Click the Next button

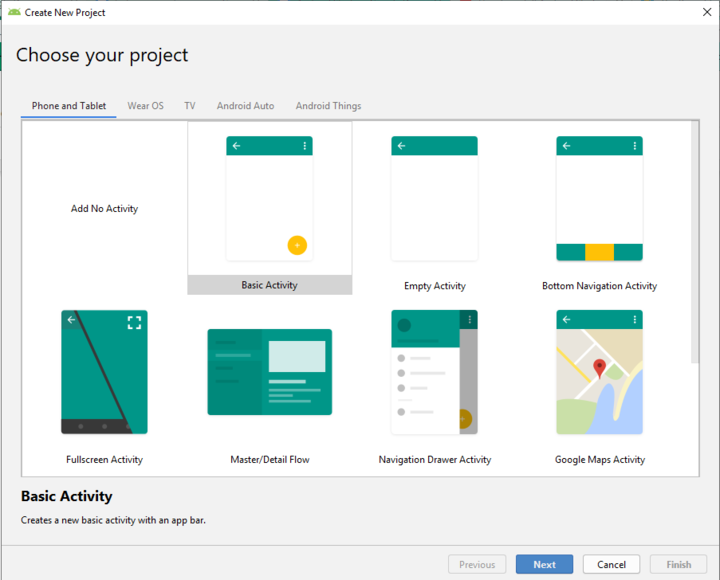click(x=544, y=564)
